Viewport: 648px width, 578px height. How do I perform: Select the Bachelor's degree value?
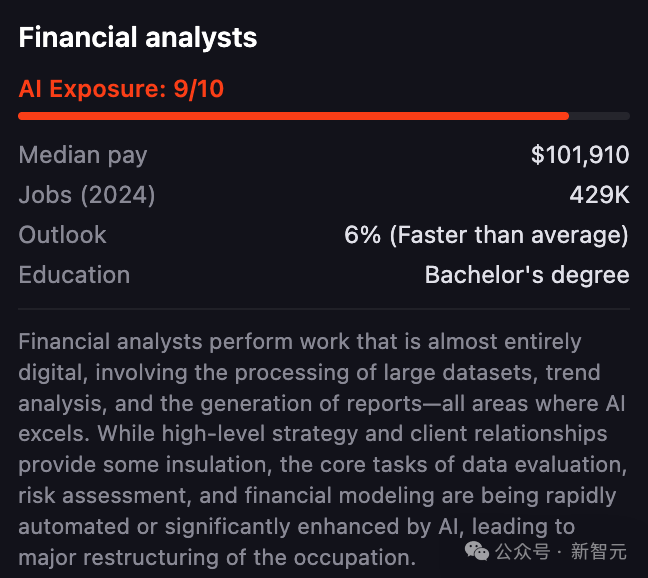pos(527,275)
